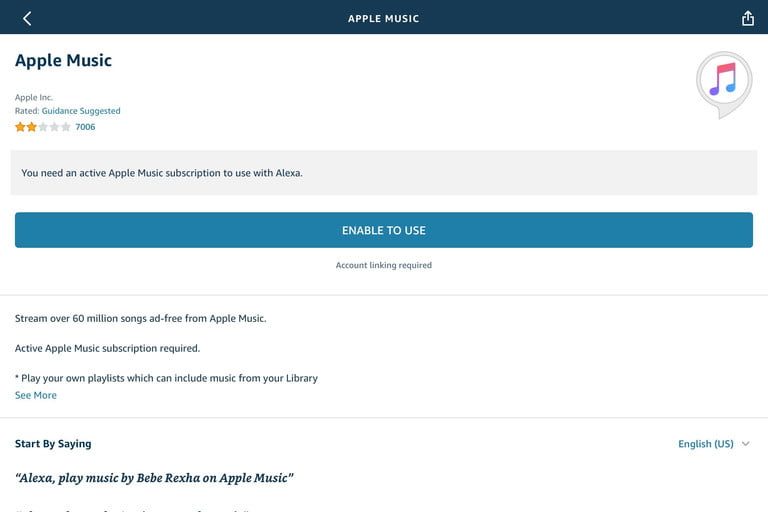Image resolution: width=768 pixels, height=512 pixels.
Task: Select 'Play your own playlists' line
Action: pyautogui.click(x=166, y=378)
